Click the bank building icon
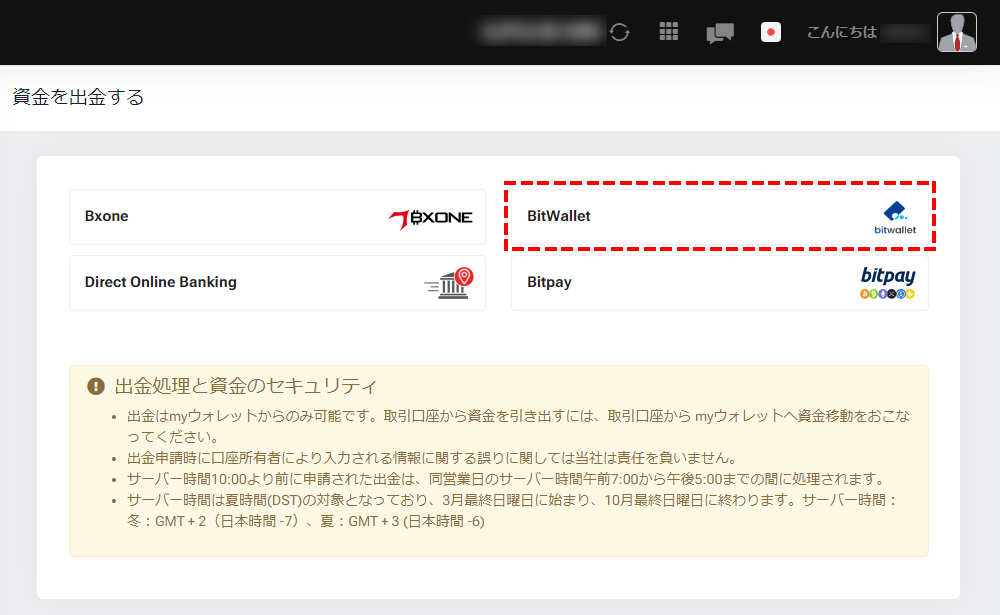 click(449, 283)
